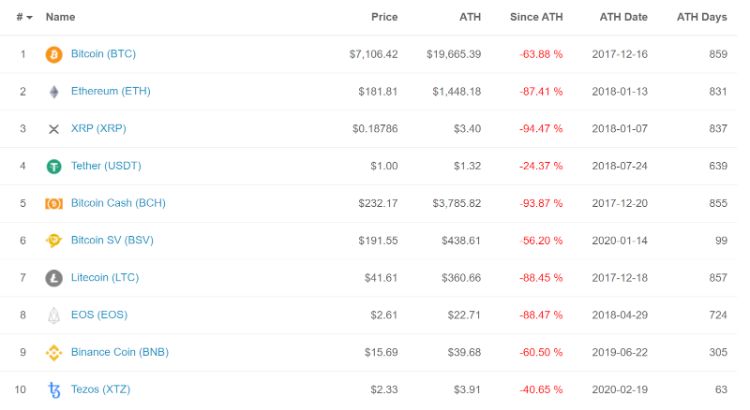Screen dimensions: 750x410
Task: Open the Bitcoin (BTC) link
Action: [x=104, y=54]
